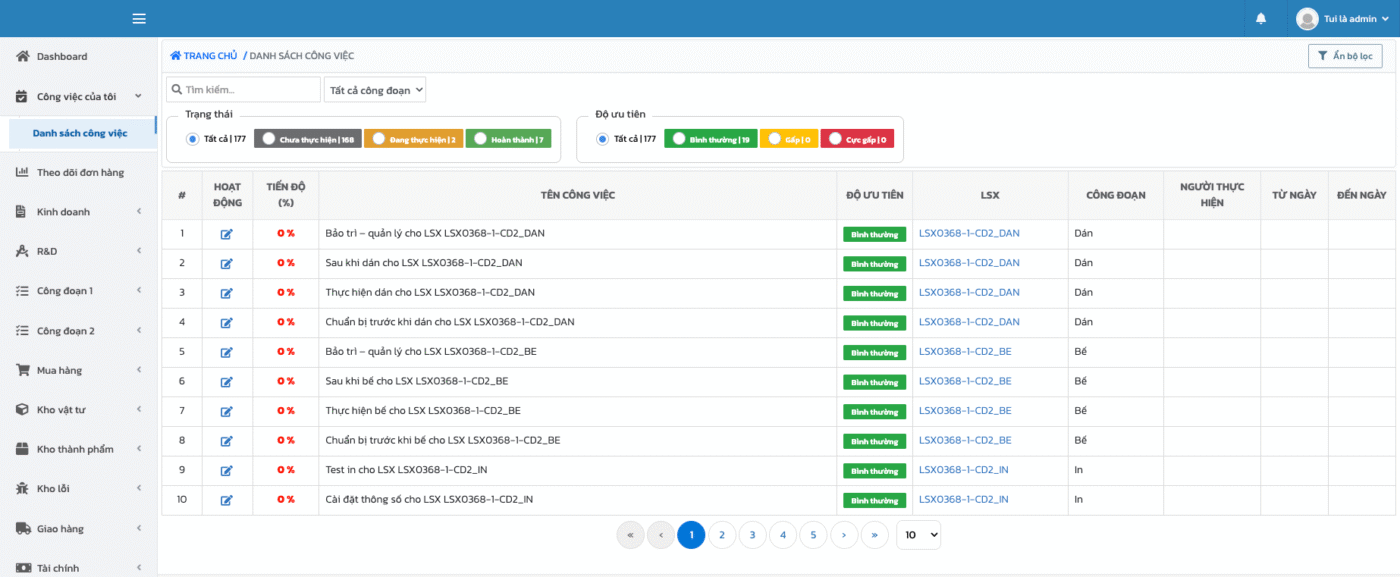The height and width of the screenshot is (577, 1400).
Task: Open 'Theo dõi đơn hàng' menu item
Action: (x=80, y=172)
